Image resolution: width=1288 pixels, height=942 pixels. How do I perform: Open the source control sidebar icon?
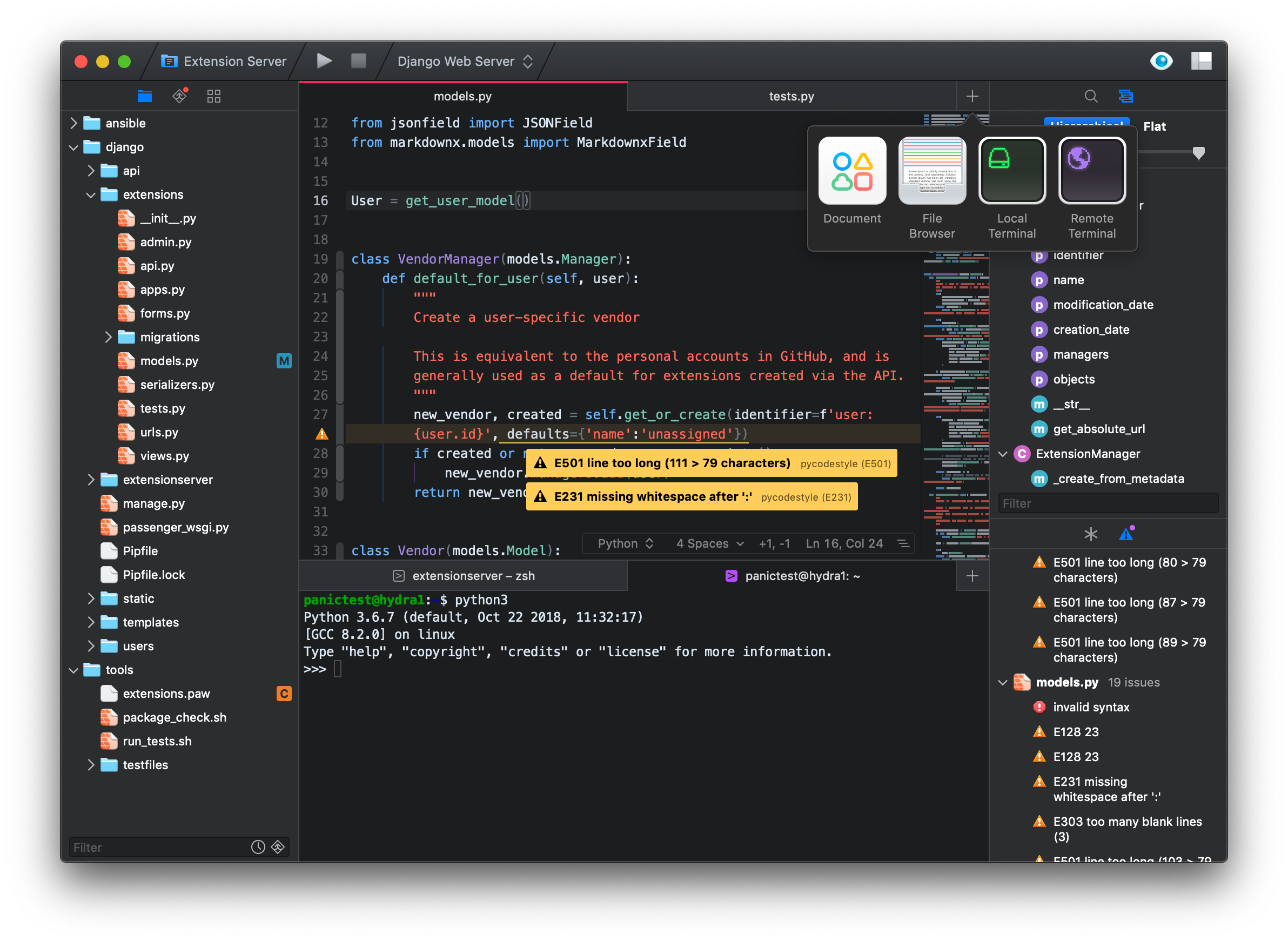pos(180,96)
